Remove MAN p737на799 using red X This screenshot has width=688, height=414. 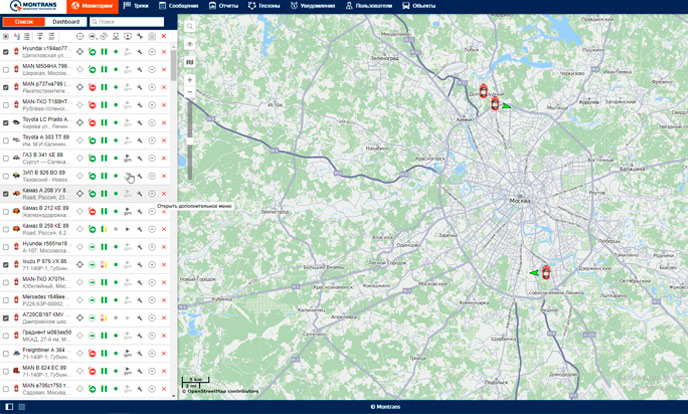tap(164, 87)
